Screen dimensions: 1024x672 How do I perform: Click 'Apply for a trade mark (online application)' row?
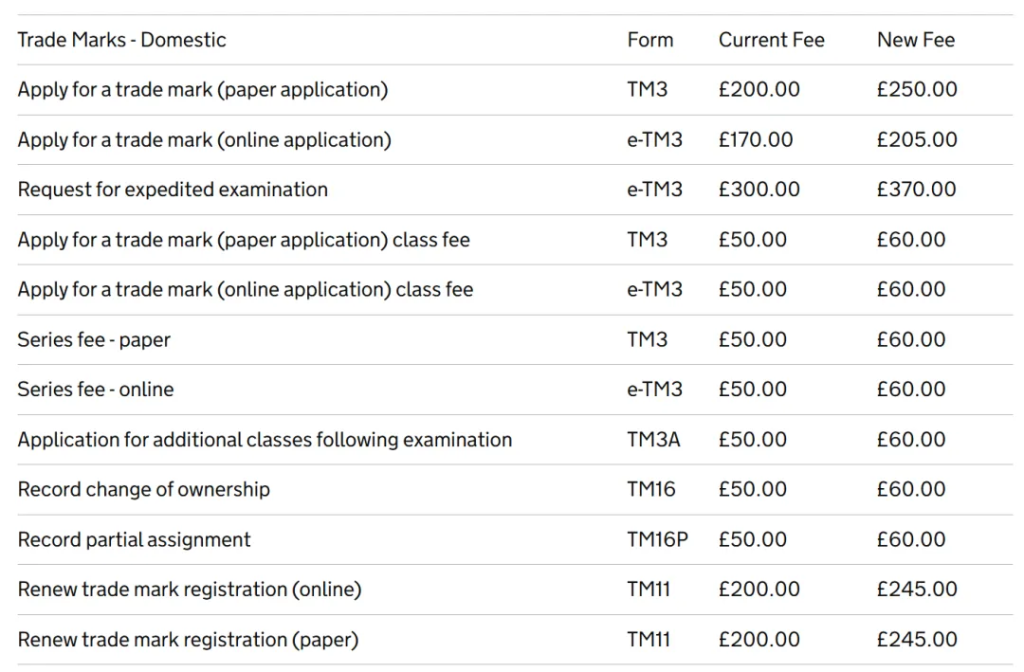[x=204, y=140]
